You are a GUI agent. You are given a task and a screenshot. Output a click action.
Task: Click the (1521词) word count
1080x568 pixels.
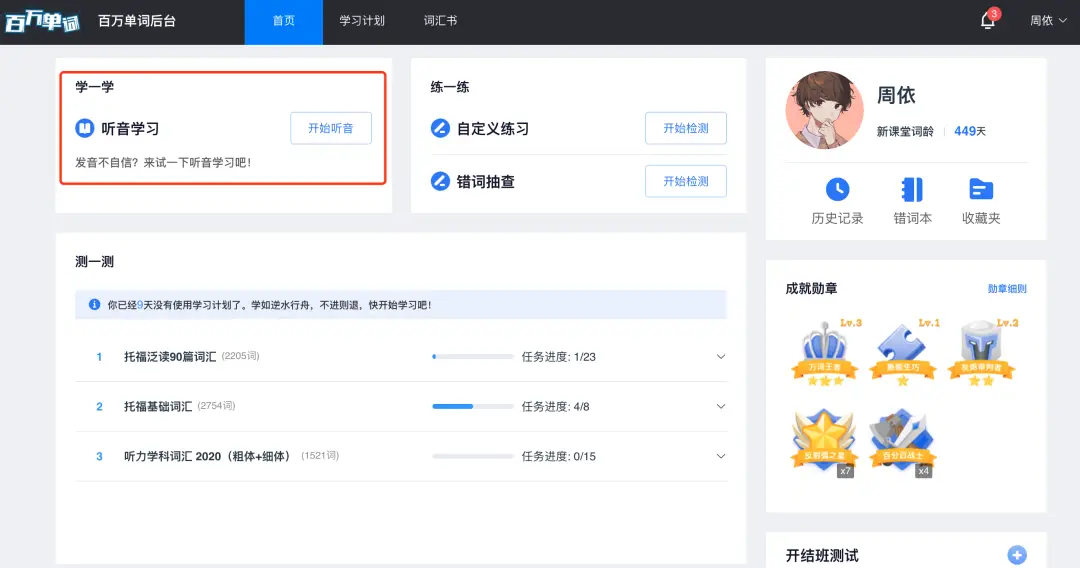coord(320,455)
